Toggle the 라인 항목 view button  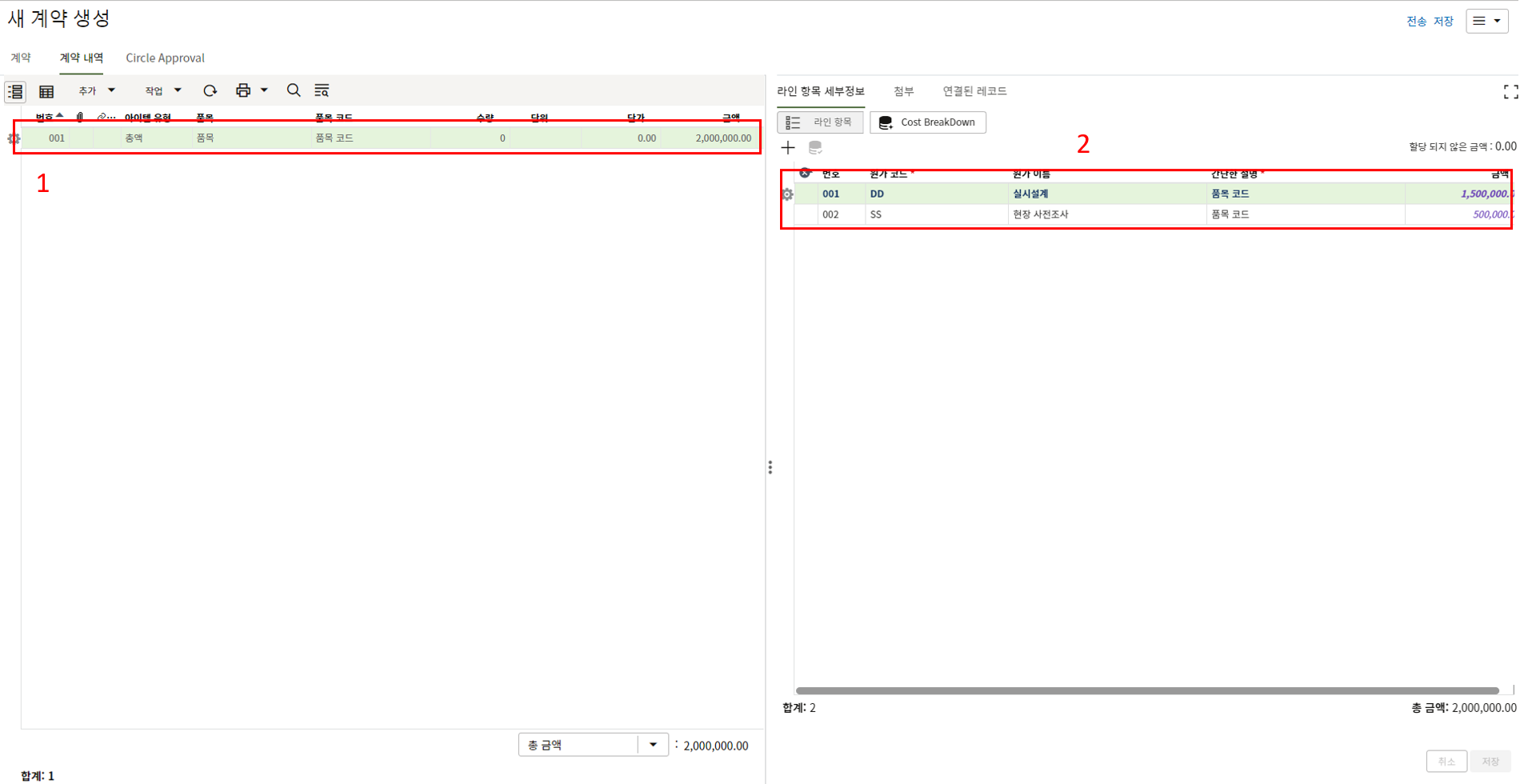(820, 122)
